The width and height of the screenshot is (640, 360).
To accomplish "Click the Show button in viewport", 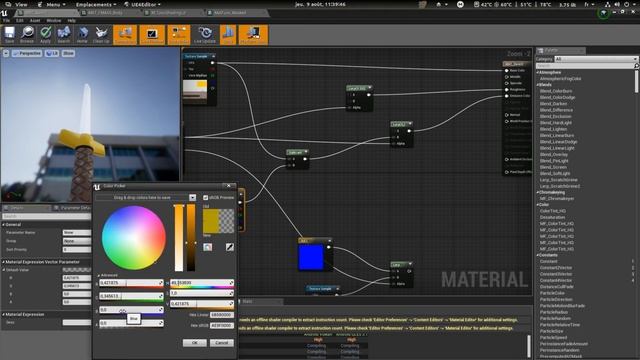I will click(68, 53).
